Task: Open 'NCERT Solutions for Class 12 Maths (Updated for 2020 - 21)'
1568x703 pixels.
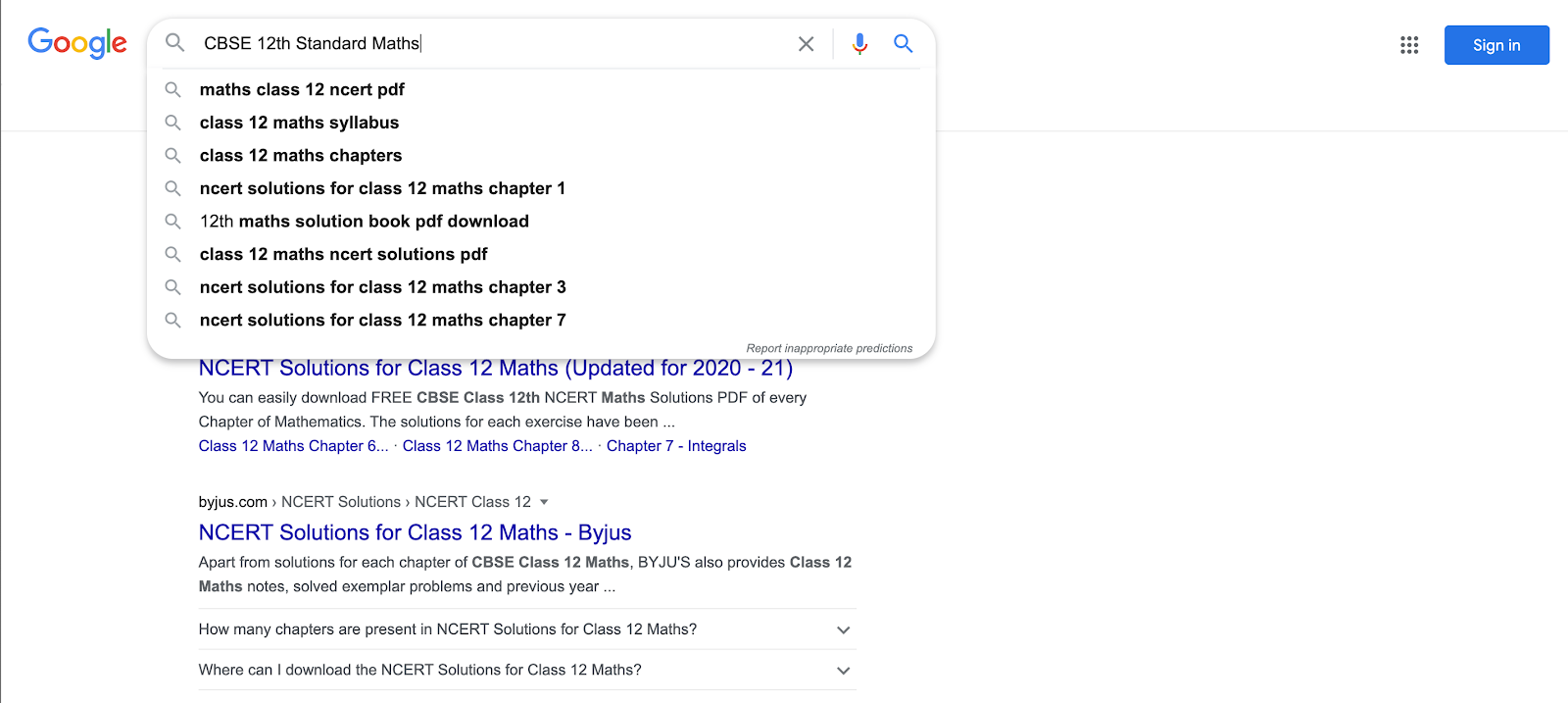Action: pos(496,369)
